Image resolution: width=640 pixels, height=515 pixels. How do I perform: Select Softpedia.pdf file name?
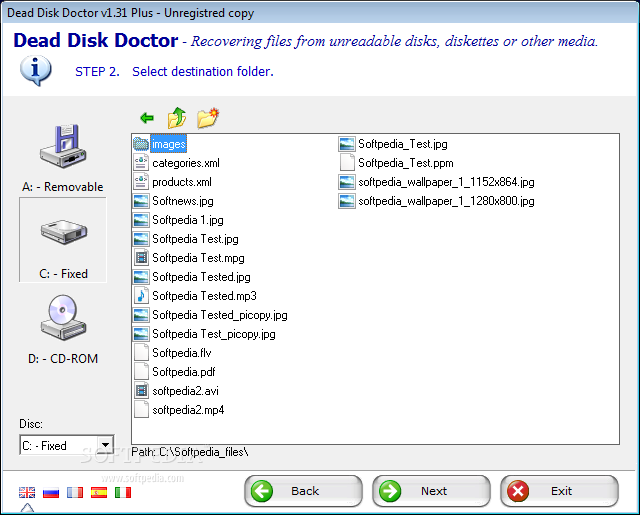coord(184,372)
